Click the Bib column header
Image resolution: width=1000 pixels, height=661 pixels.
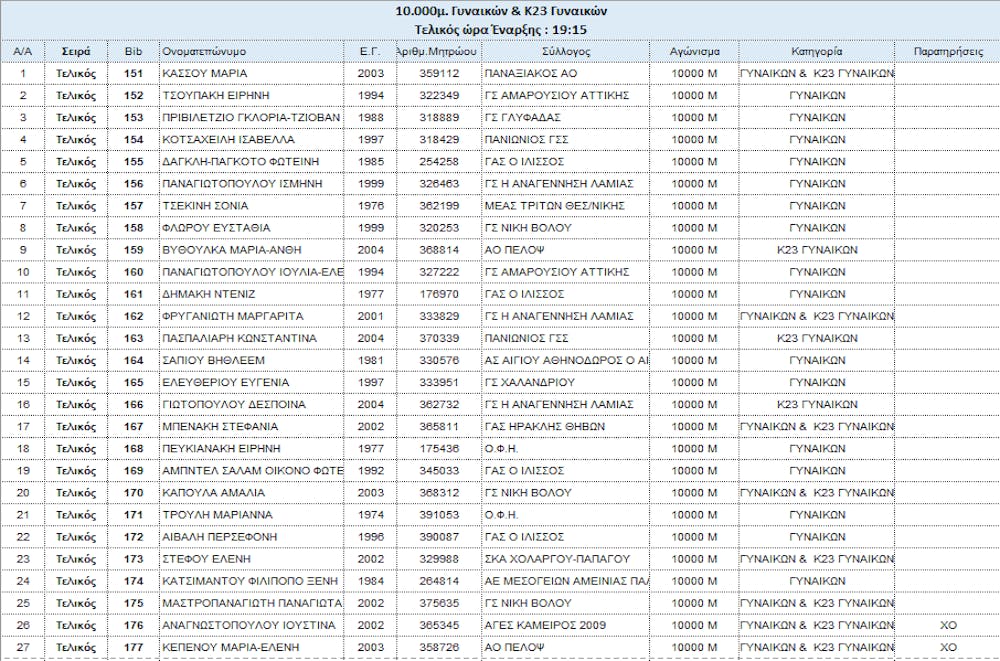tap(133, 51)
